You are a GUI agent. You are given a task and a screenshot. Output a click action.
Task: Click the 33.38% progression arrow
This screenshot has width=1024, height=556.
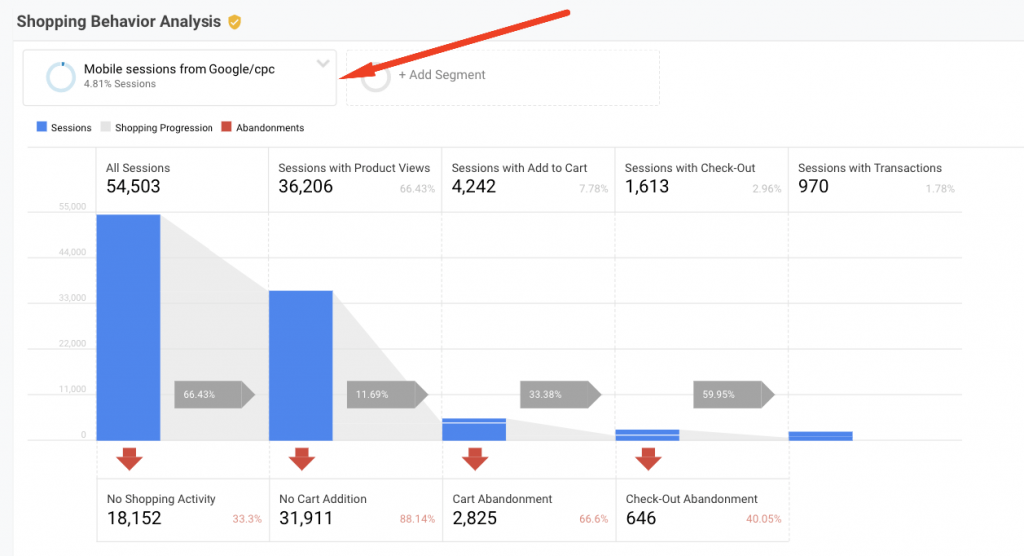pos(560,395)
